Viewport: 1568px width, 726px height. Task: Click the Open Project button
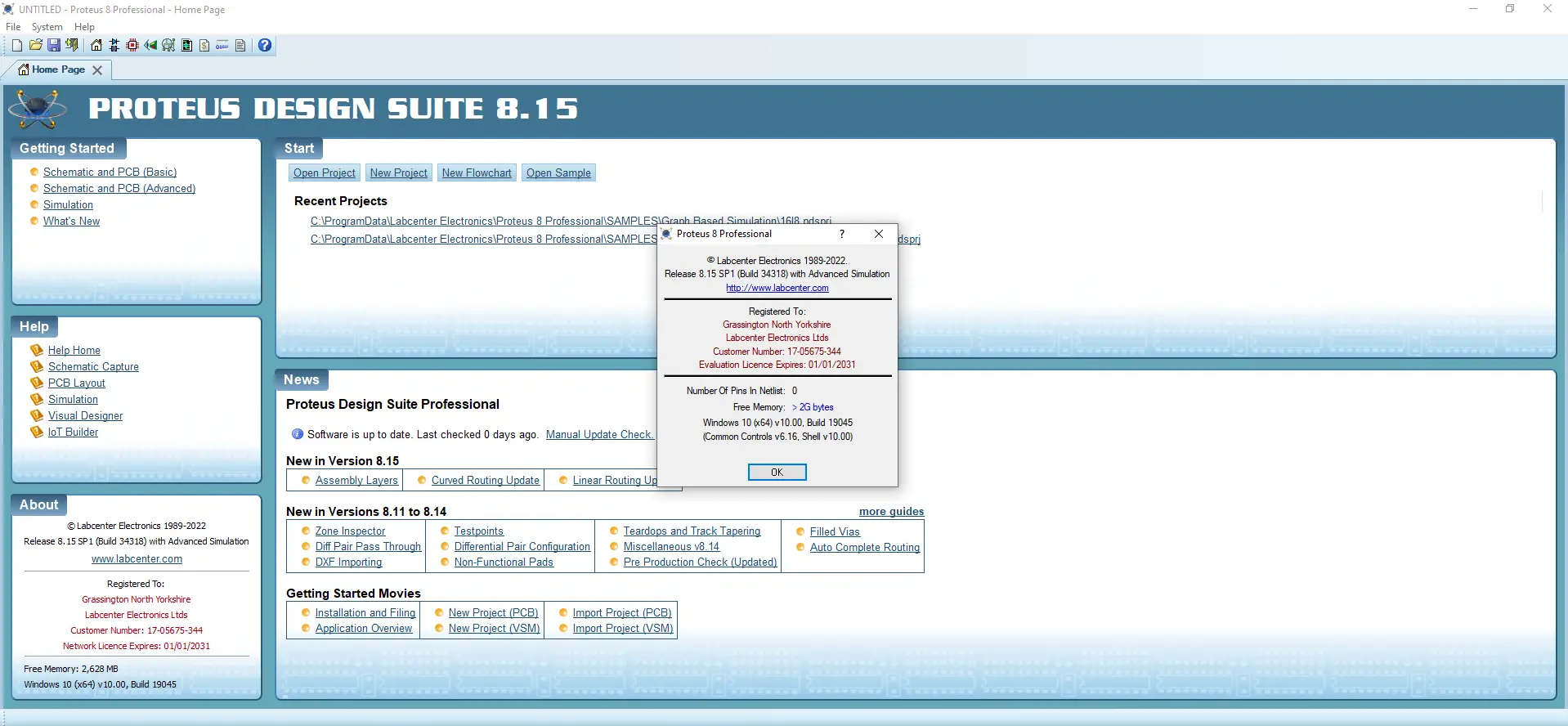[x=325, y=173]
